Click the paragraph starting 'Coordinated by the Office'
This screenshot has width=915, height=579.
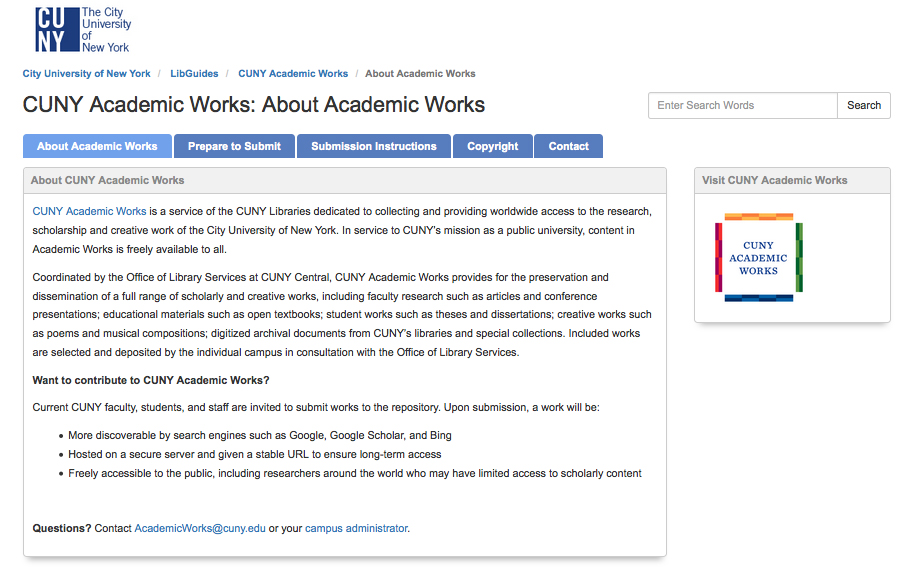[x=342, y=315]
